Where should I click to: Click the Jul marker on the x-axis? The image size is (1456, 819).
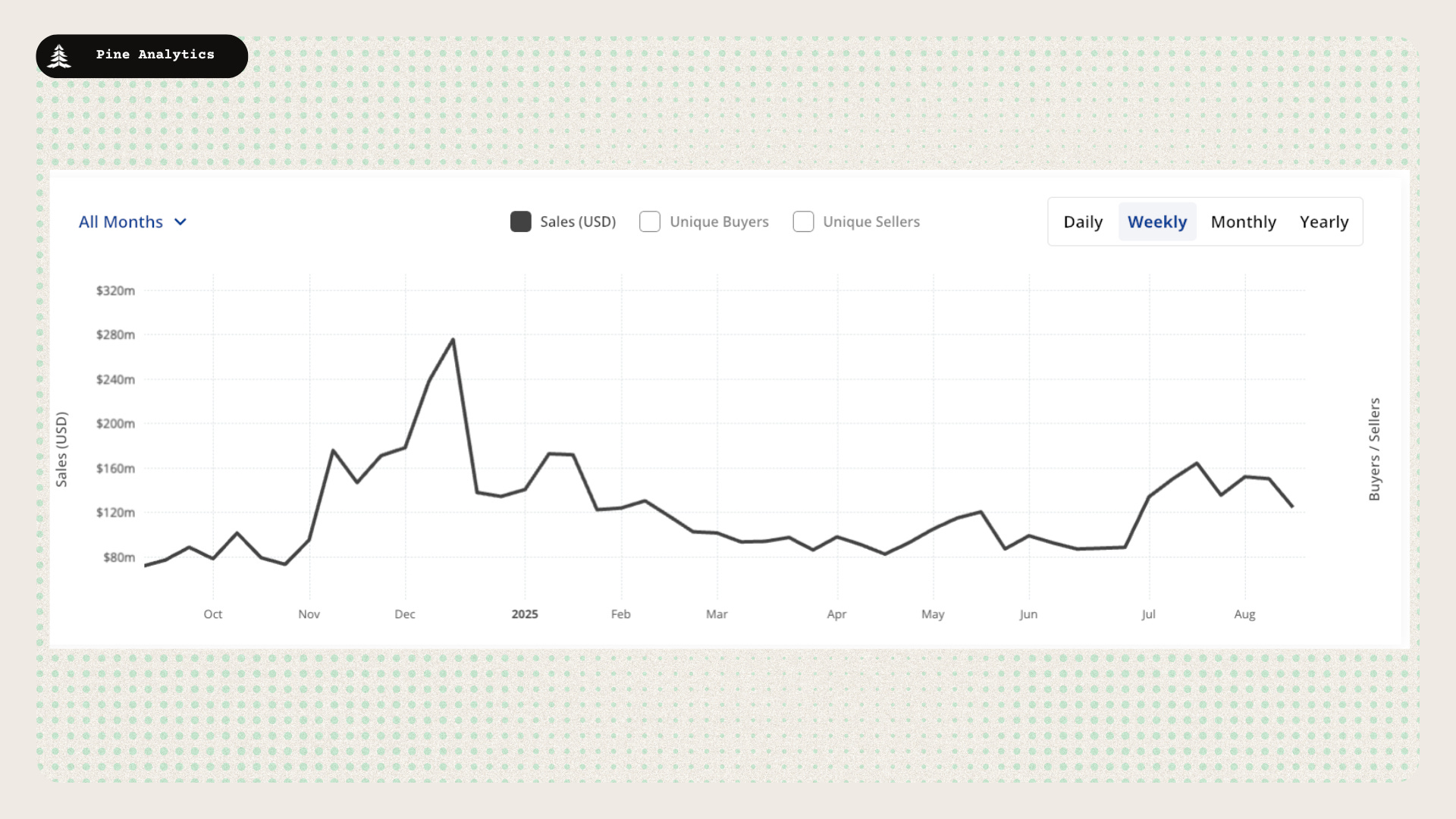click(1149, 614)
